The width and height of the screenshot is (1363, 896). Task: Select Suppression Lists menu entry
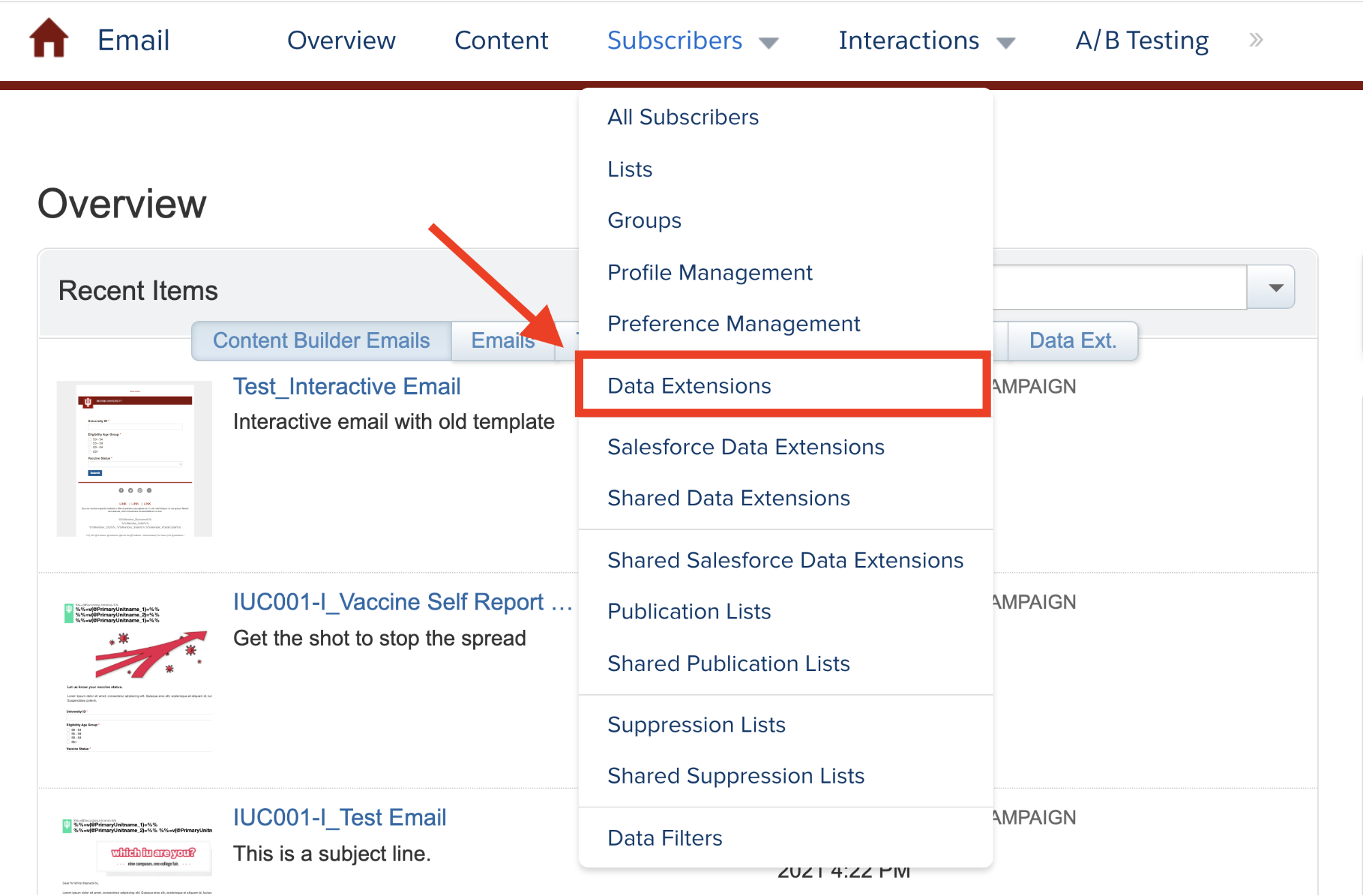point(696,724)
